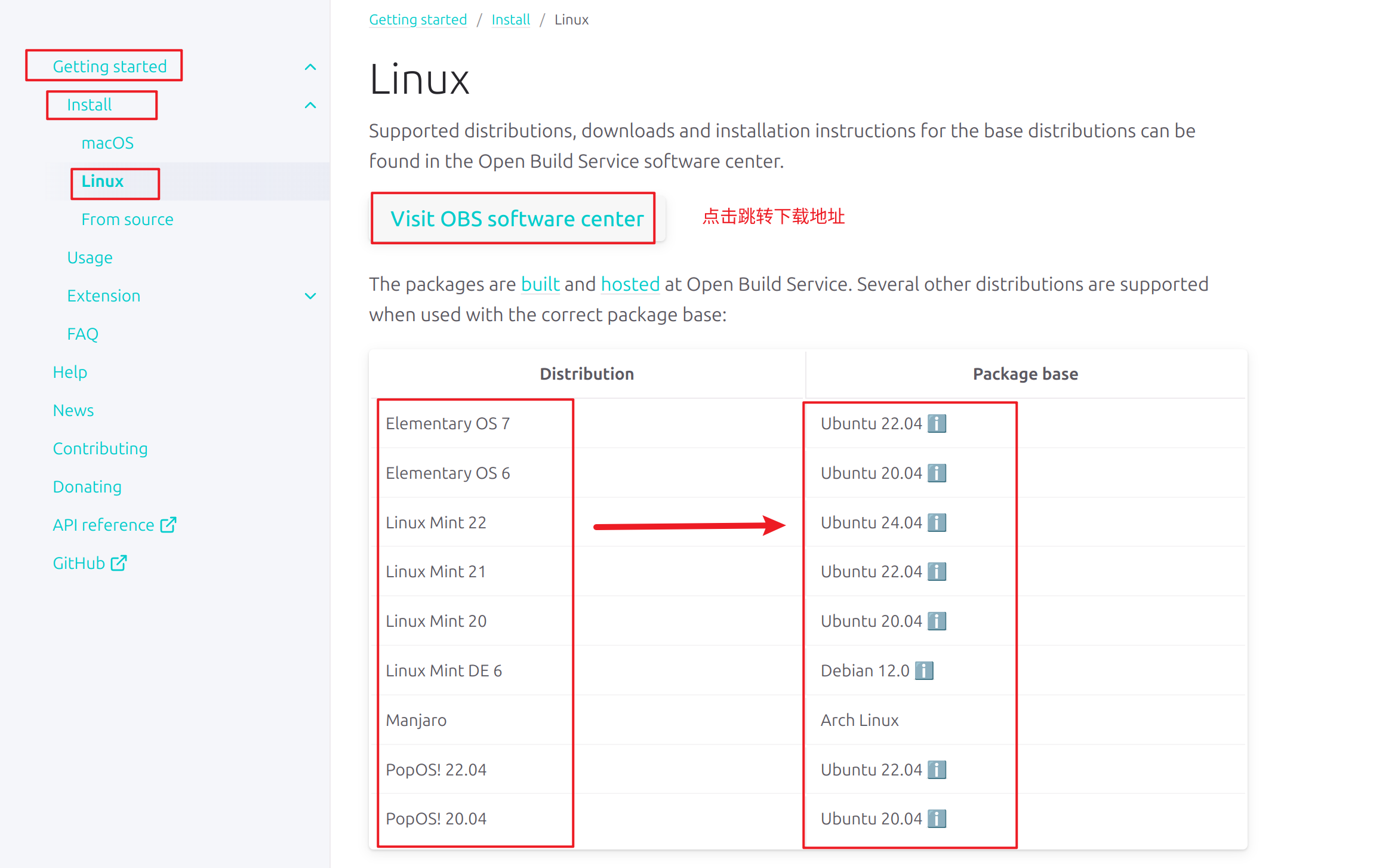
Task: Expand the Extension submenu chevron
Action: tap(310, 296)
